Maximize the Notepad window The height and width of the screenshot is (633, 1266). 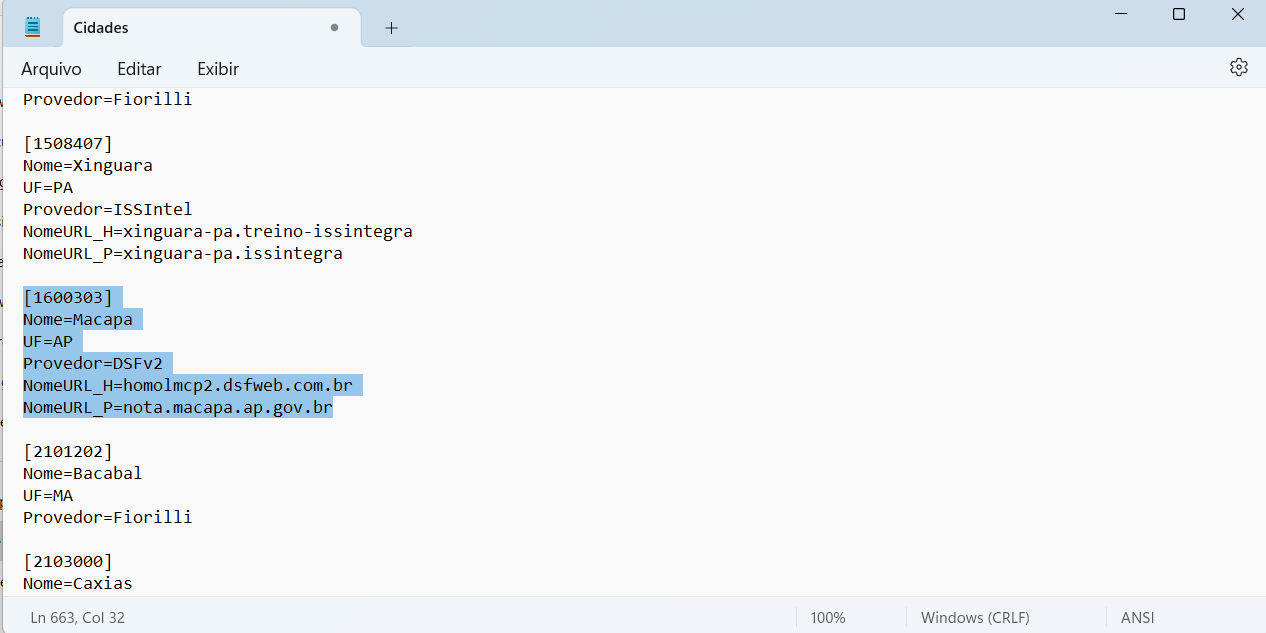click(x=1179, y=14)
